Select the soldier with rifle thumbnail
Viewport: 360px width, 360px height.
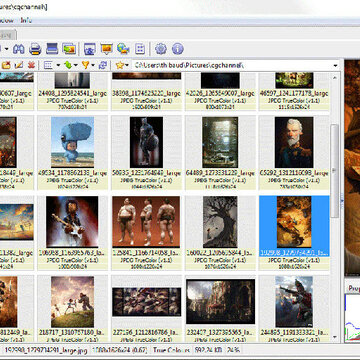294,302
